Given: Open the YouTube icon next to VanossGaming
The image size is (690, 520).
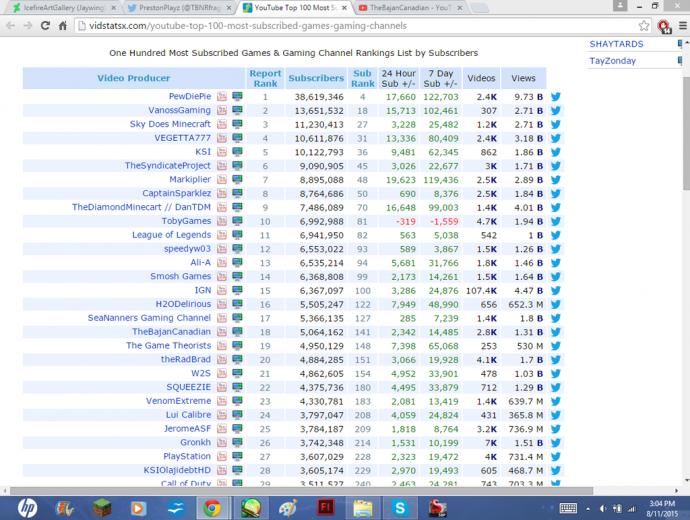Looking at the screenshot, I should point(222,110).
